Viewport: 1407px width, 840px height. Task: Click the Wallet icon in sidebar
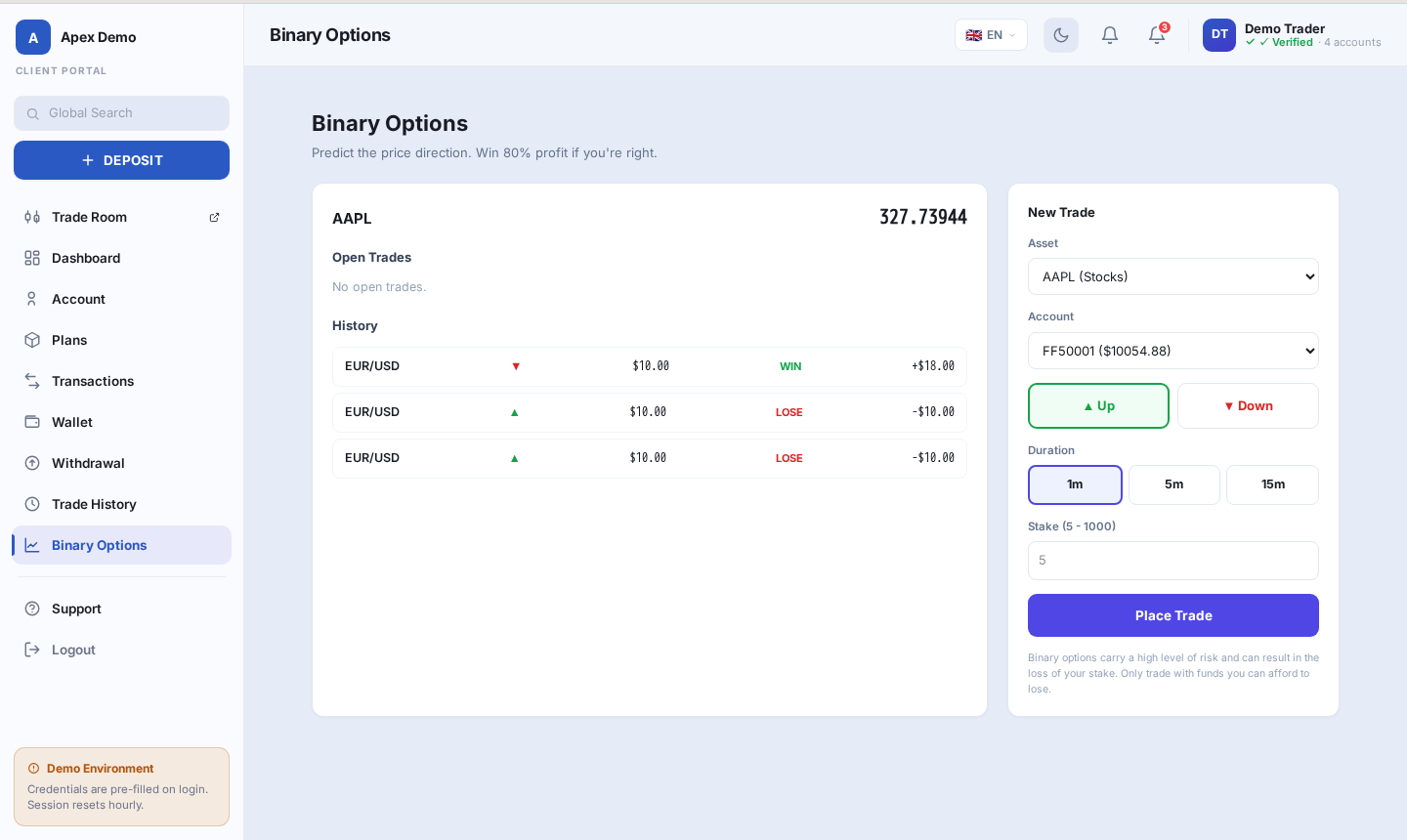point(32,422)
